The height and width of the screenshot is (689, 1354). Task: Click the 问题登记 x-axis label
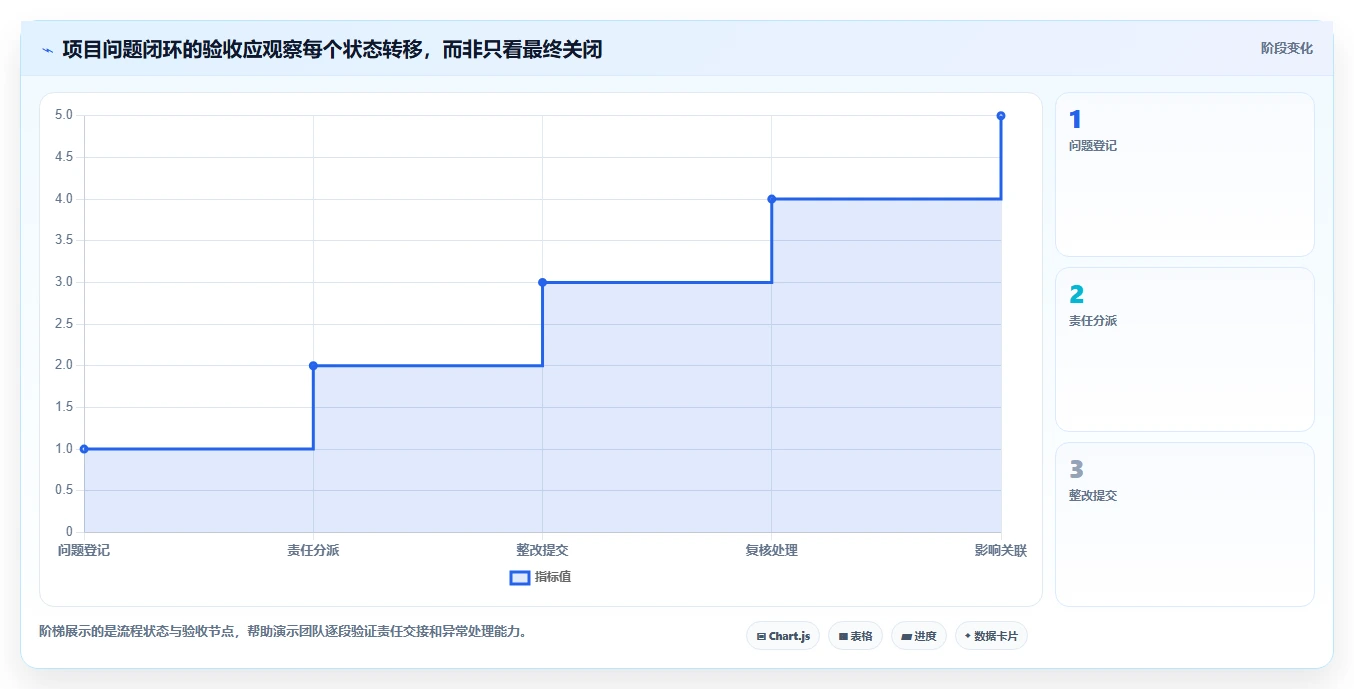click(84, 550)
